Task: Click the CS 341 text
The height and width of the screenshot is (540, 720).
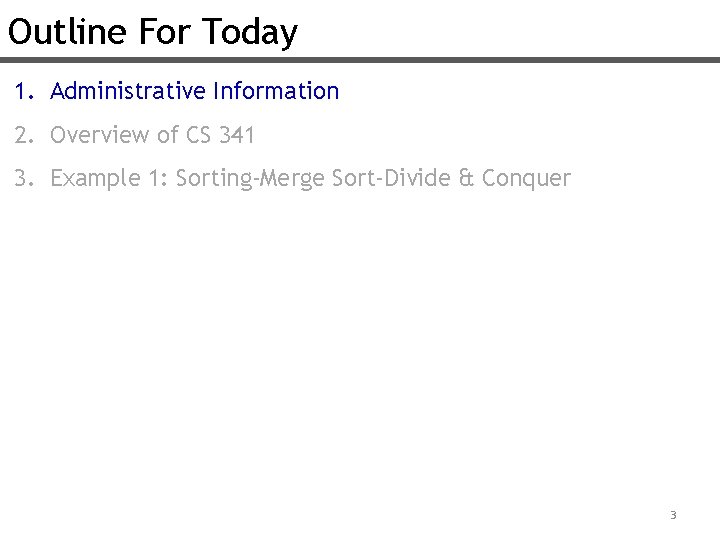Action: 220,135
